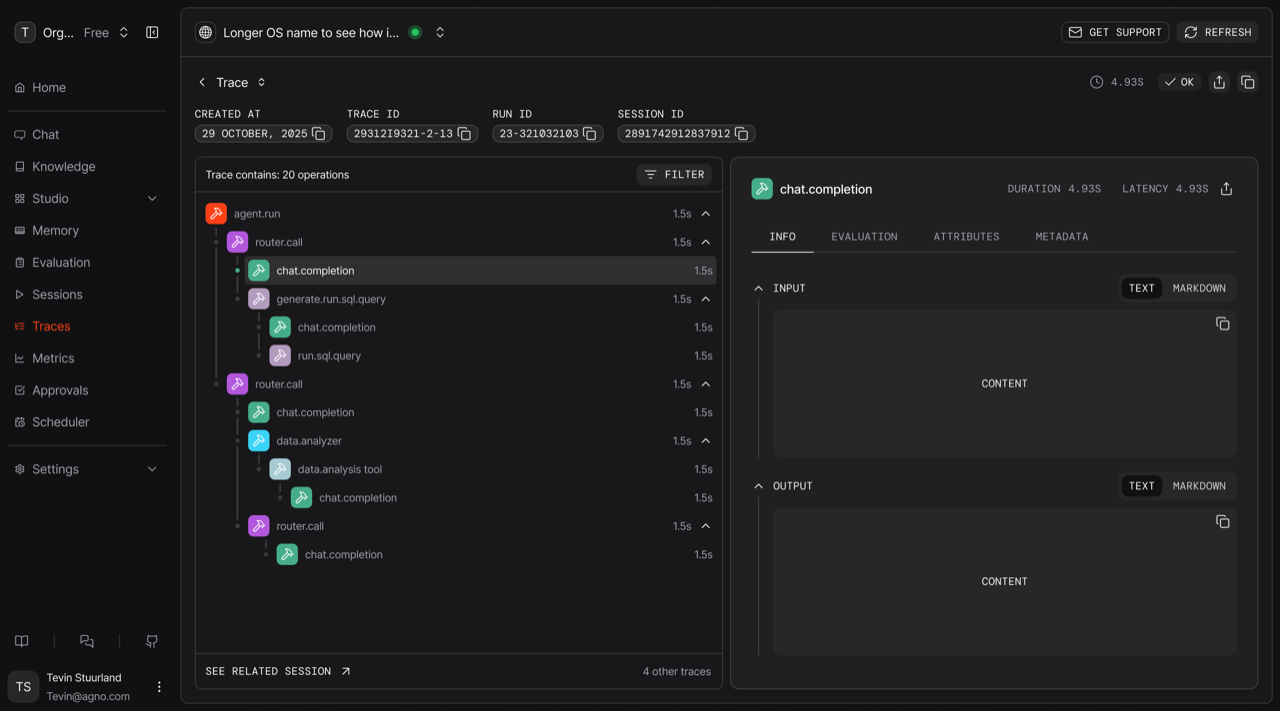Open the Filter operations button

pyautogui.click(x=674, y=174)
